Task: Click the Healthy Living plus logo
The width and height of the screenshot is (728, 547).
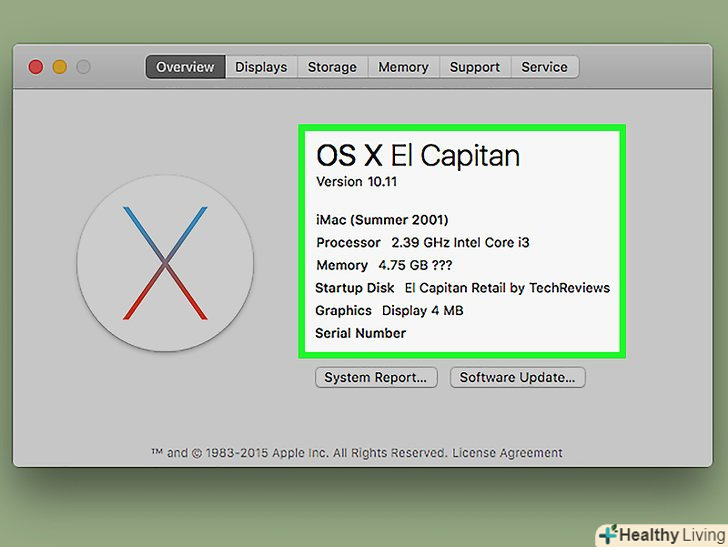Action: tap(606, 534)
